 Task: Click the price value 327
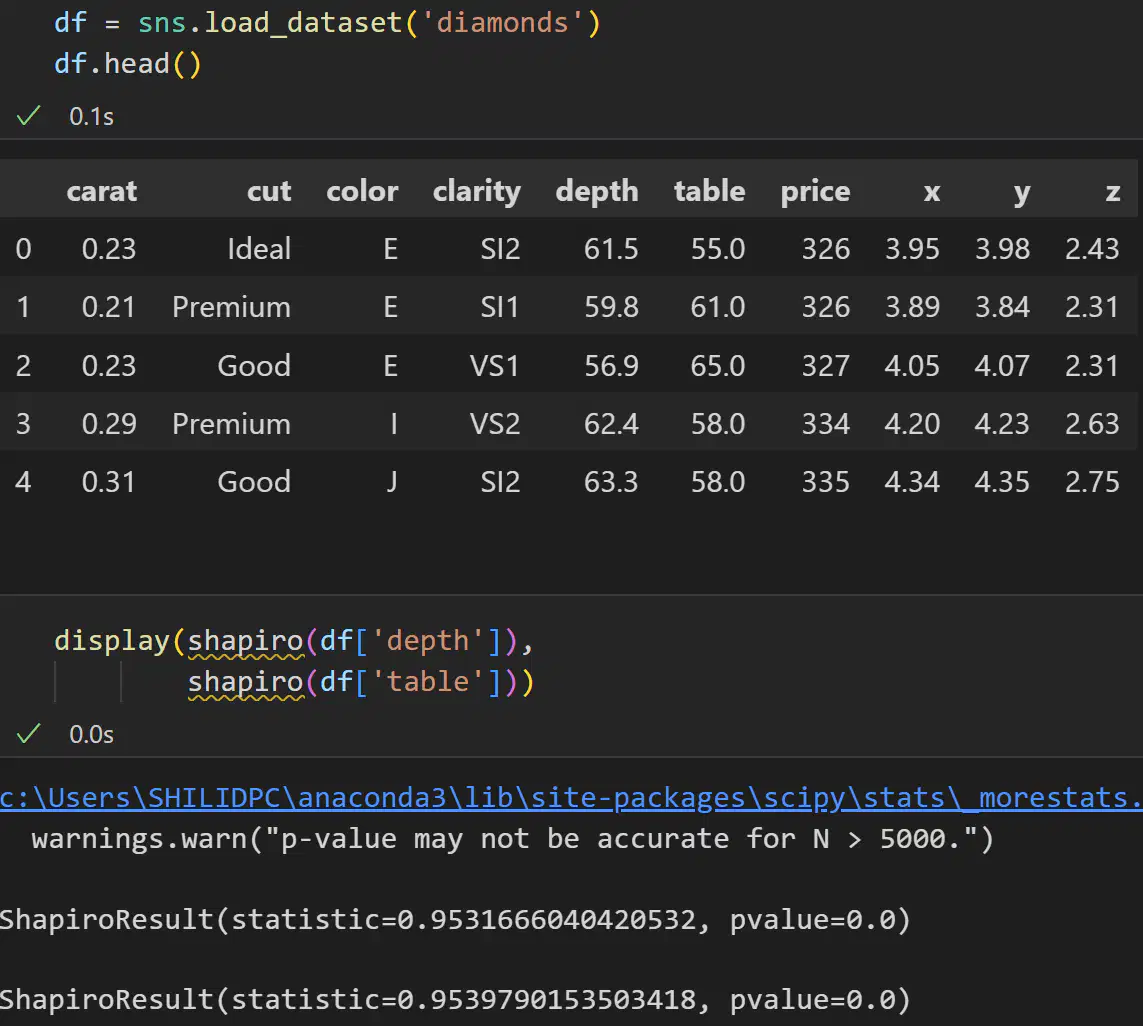coord(826,365)
